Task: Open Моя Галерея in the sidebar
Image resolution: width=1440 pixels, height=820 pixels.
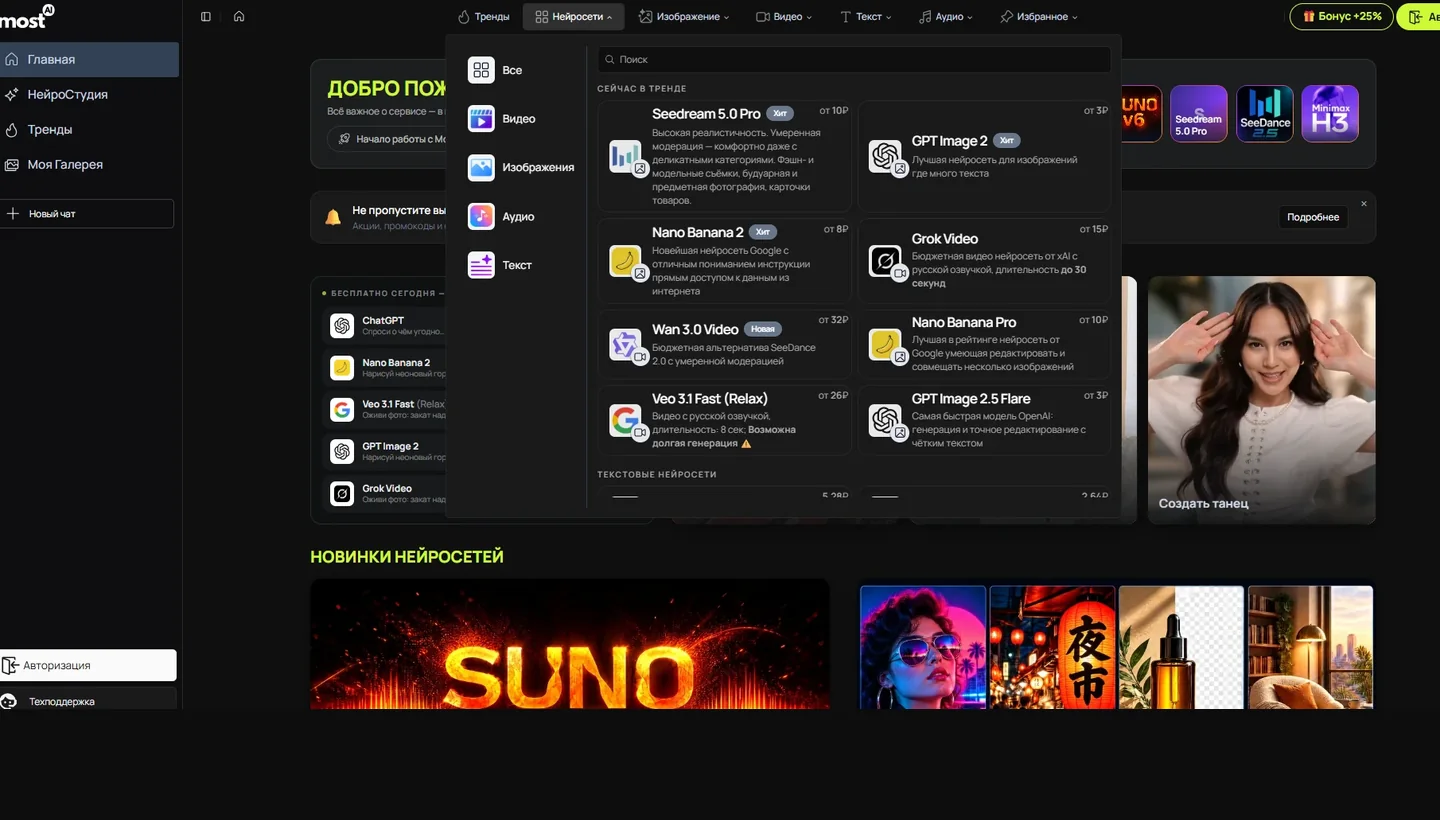Action: point(88,165)
